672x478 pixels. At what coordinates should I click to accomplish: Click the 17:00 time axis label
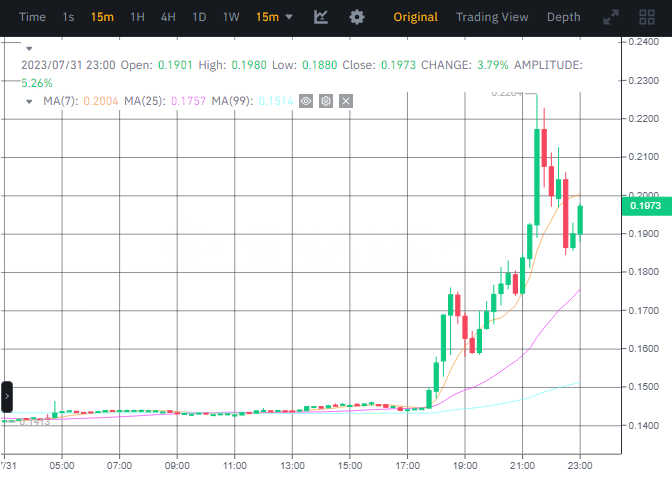pos(407,466)
